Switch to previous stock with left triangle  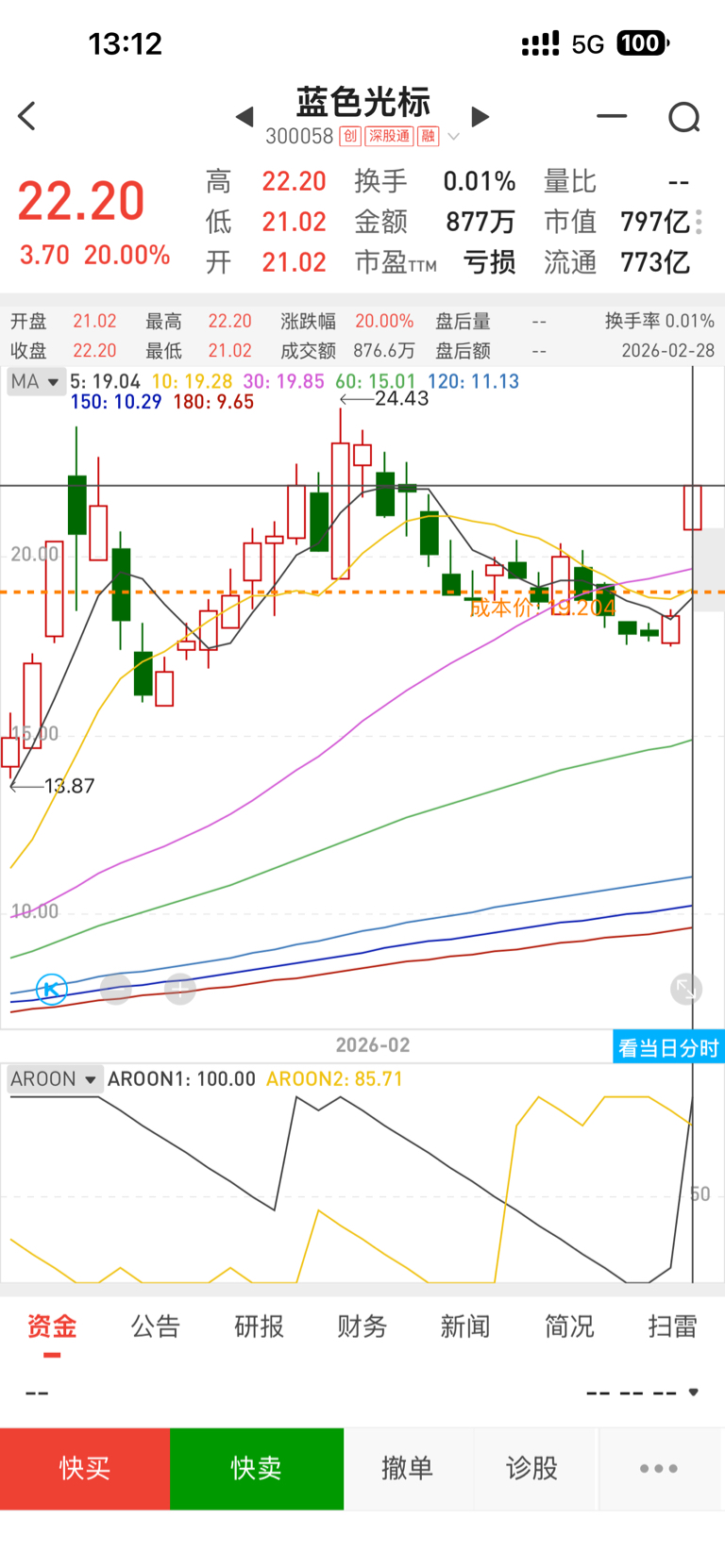tap(244, 116)
